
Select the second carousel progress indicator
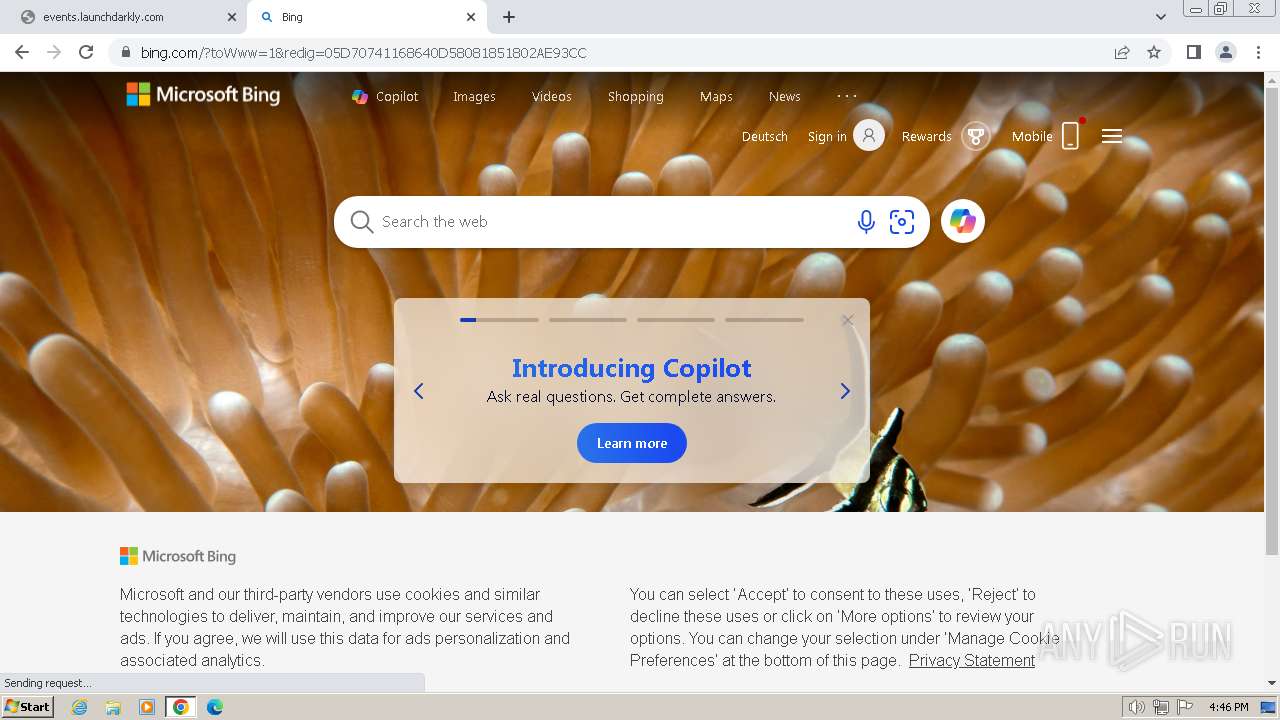click(x=588, y=320)
